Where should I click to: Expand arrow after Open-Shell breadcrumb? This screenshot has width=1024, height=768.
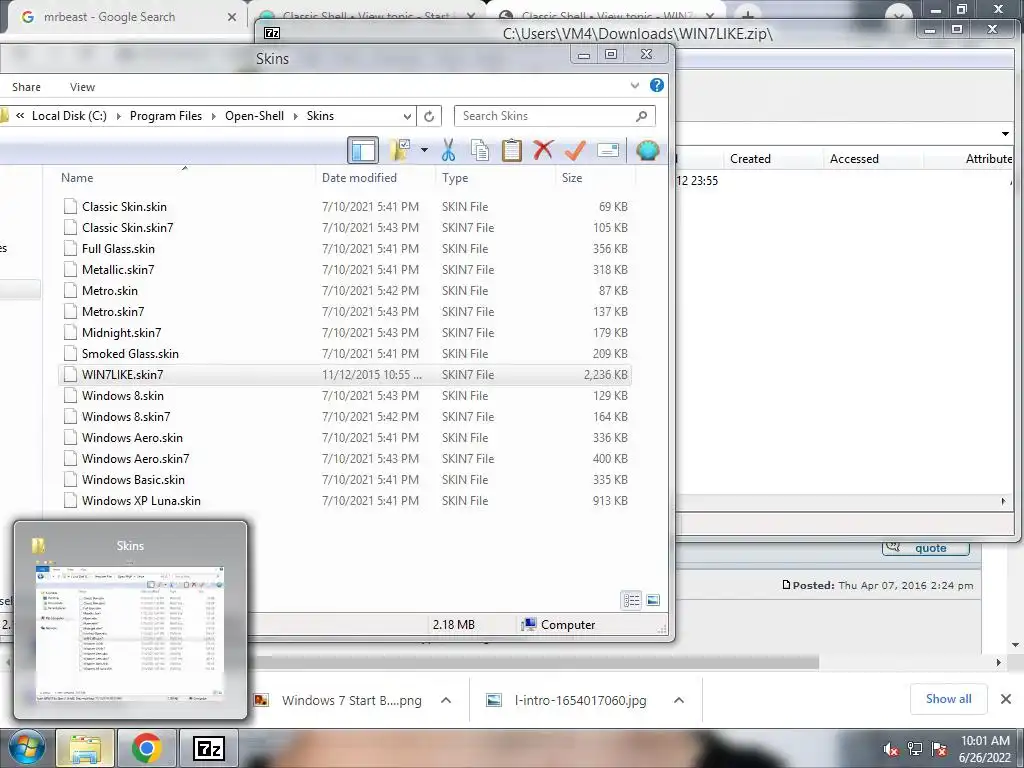click(295, 116)
